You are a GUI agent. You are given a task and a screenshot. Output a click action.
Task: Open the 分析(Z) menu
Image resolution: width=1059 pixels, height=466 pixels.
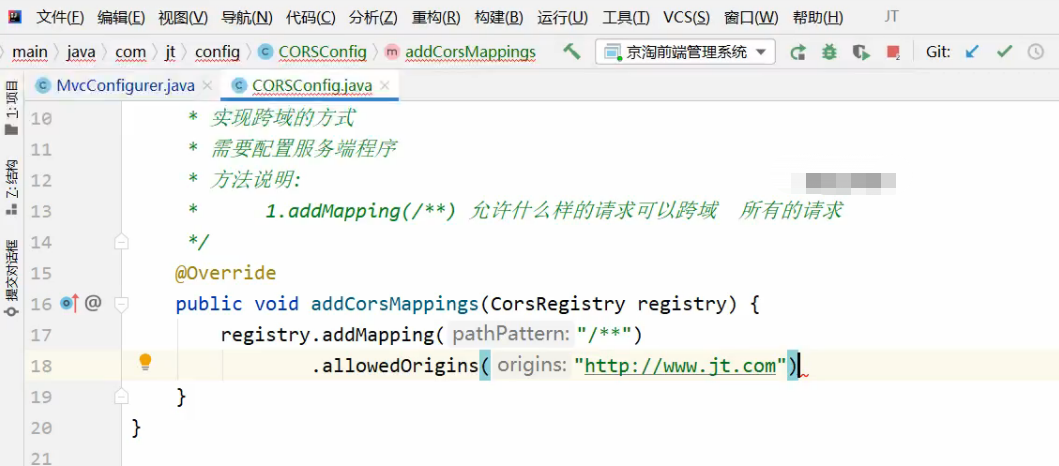click(373, 18)
